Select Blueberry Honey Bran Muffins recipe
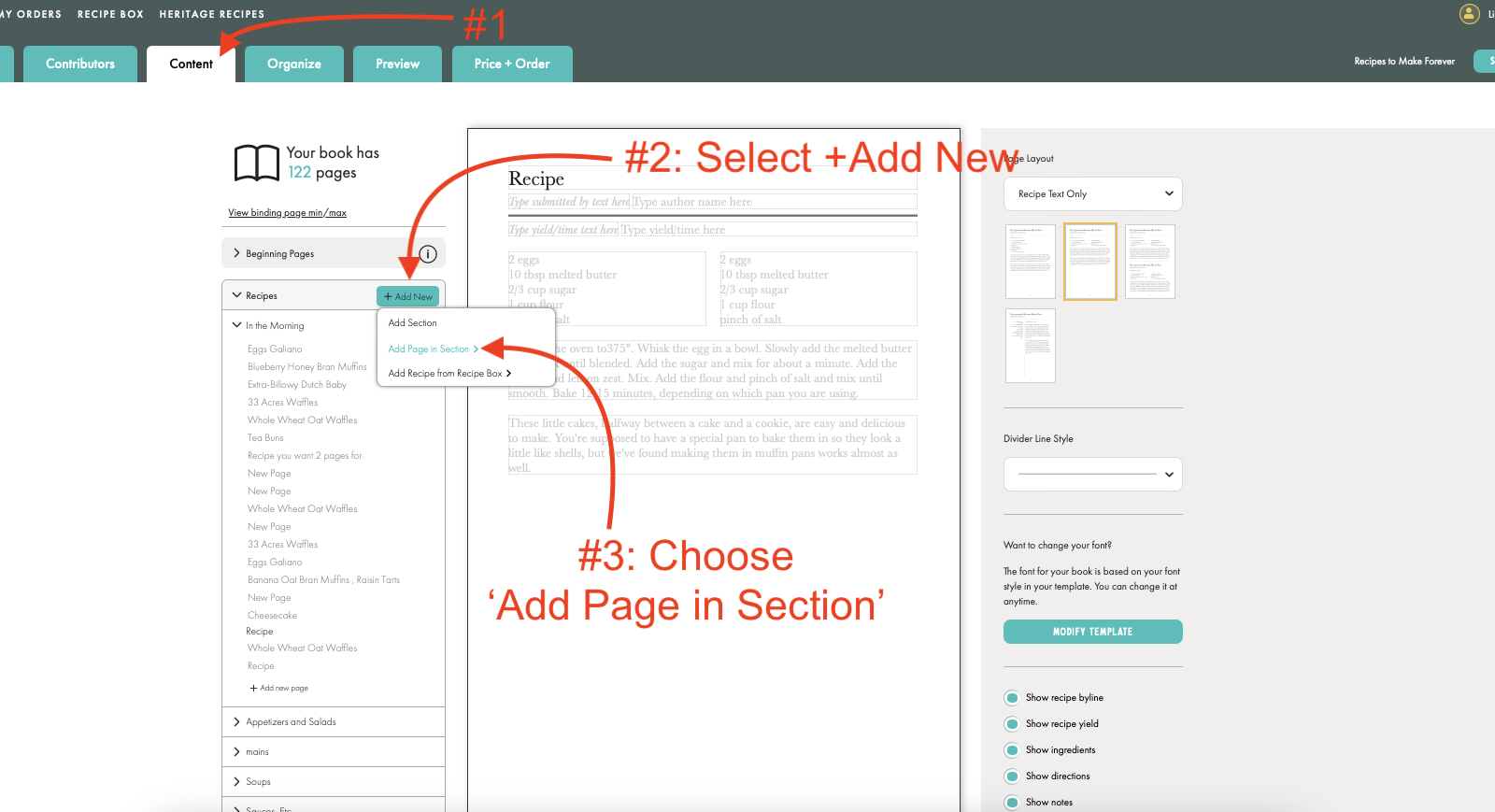The width and height of the screenshot is (1495, 812). click(x=306, y=367)
